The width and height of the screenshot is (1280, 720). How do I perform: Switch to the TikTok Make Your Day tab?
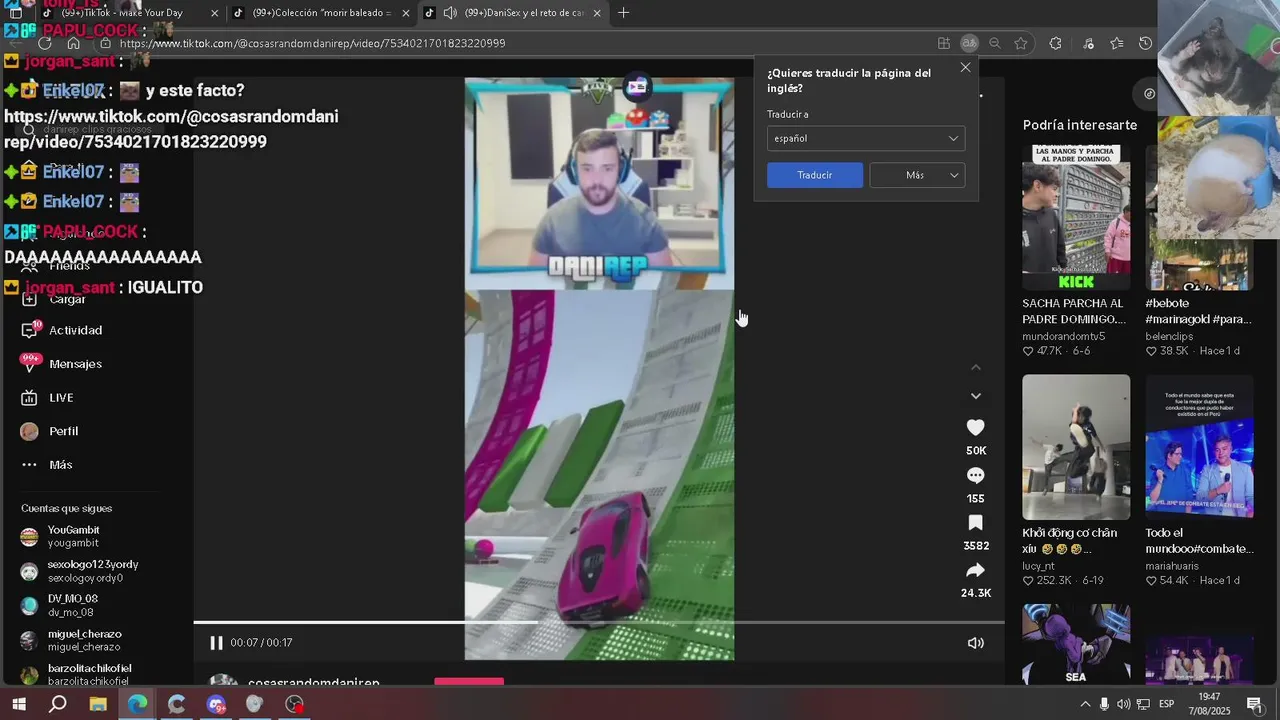[130, 13]
